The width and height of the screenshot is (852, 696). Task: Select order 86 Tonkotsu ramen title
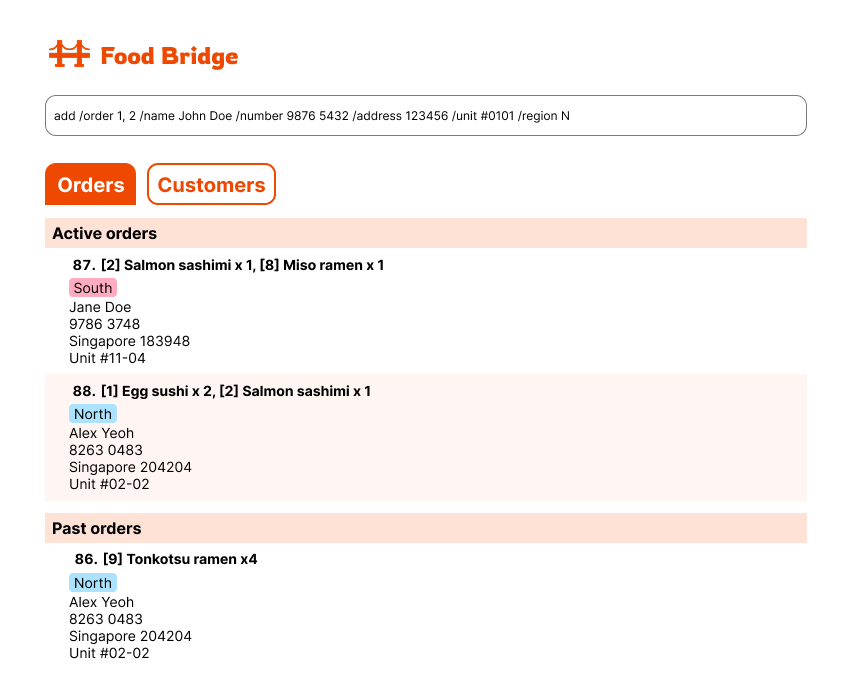[x=166, y=559]
